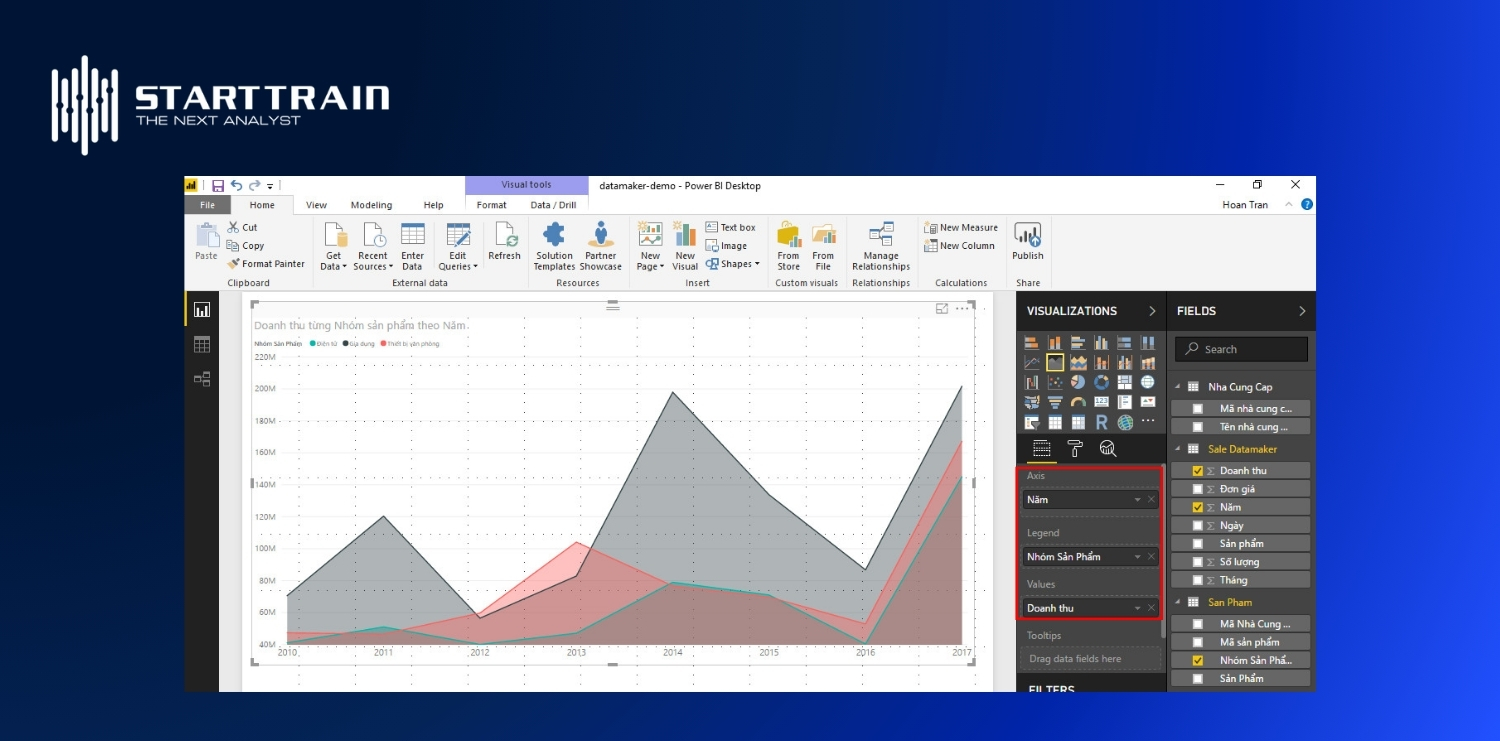Open dropdown for Doanh thu in Values well

[x=1138, y=607]
